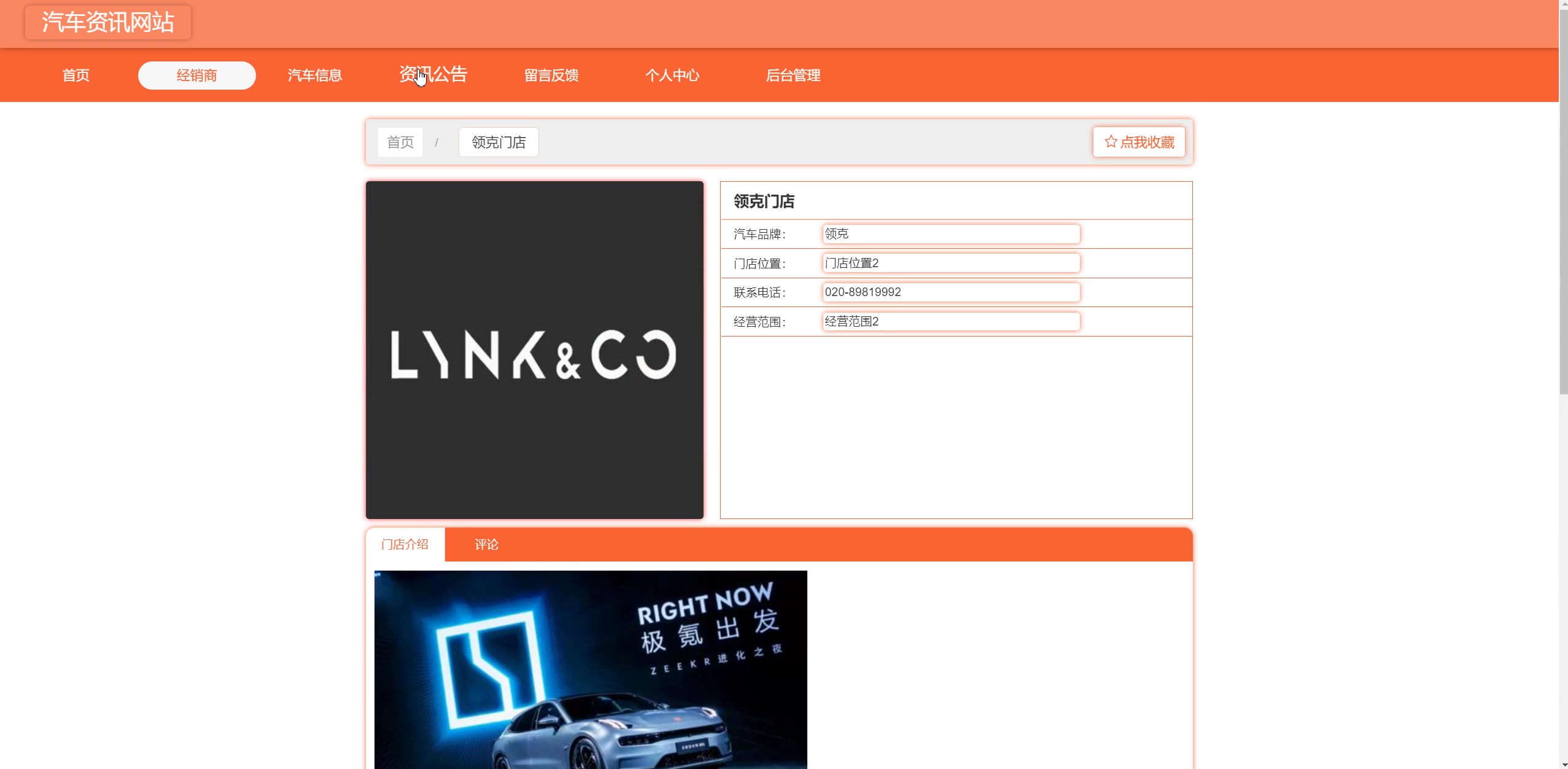Select the 门店介绍 tab
This screenshot has width=1568, height=769.
(x=405, y=545)
